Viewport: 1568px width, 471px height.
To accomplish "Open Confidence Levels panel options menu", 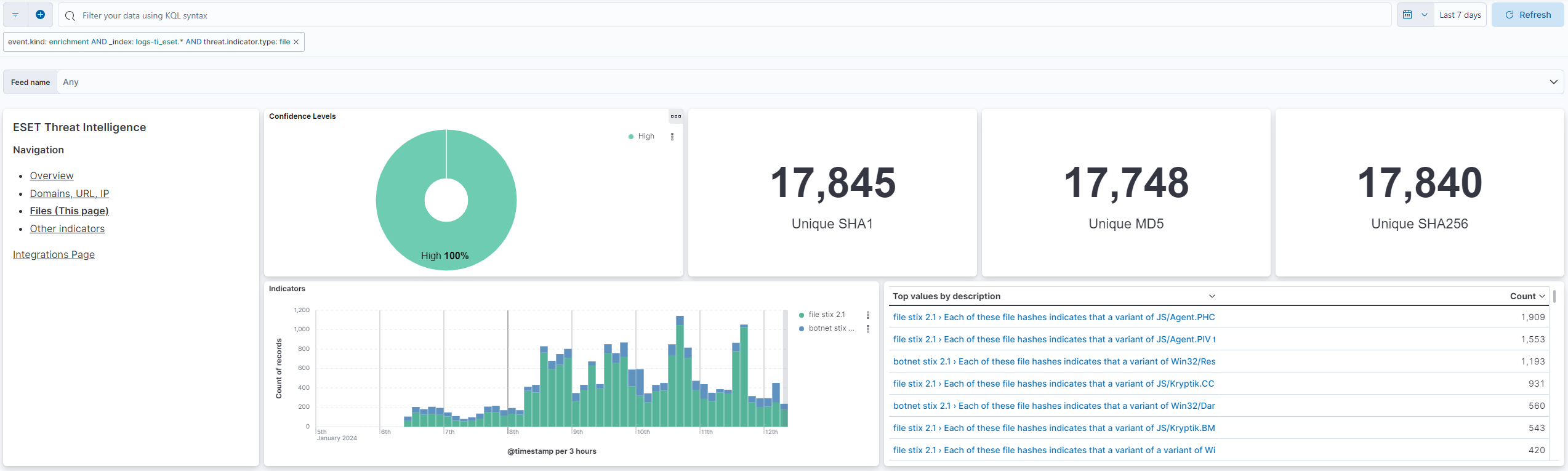I will tap(675, 116).
